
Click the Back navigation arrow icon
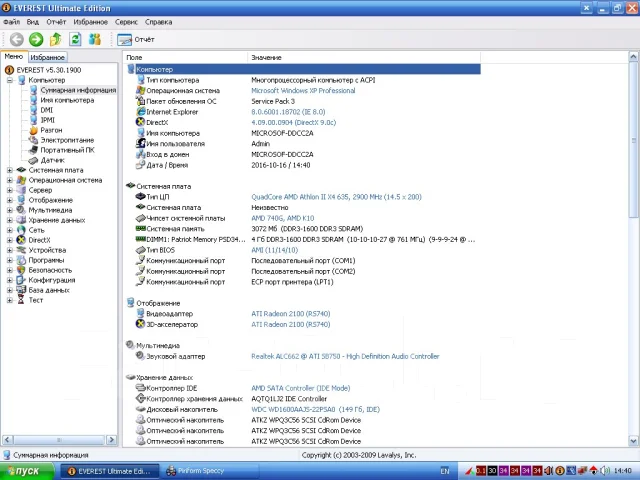click(x=16, y=40)
